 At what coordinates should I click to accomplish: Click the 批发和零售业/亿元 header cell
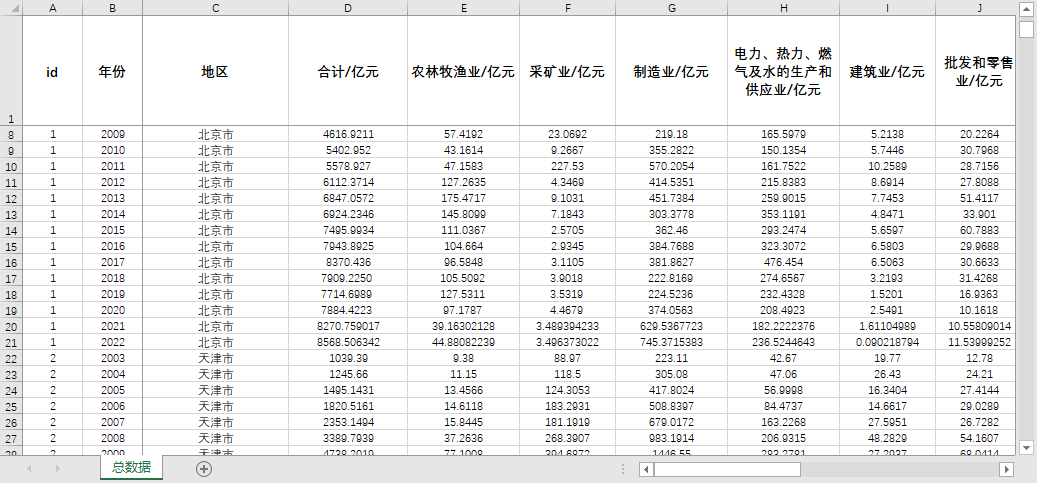coord(975,71)
